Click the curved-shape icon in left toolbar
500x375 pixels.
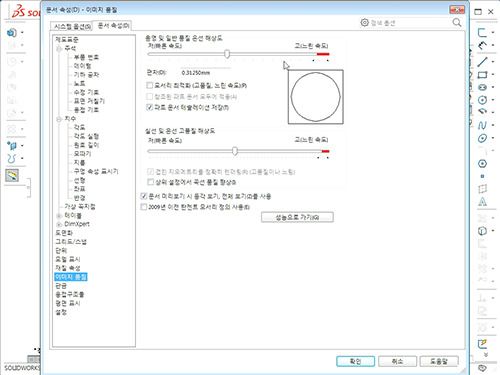pyautogui.click(x=12, y=158)
